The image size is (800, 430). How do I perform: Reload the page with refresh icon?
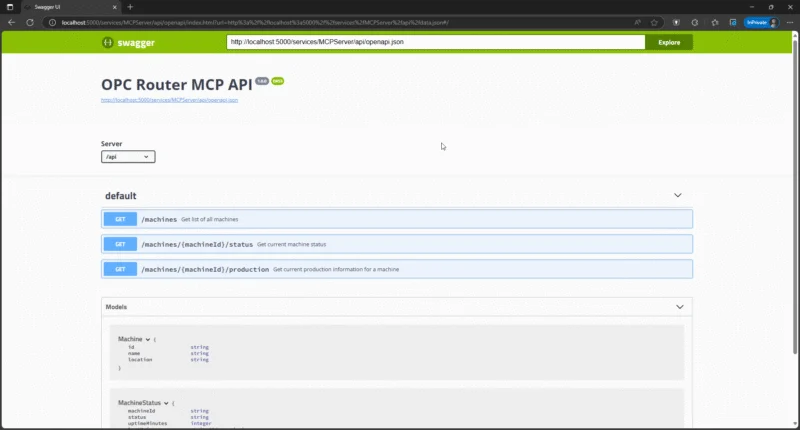coord(30,21)
